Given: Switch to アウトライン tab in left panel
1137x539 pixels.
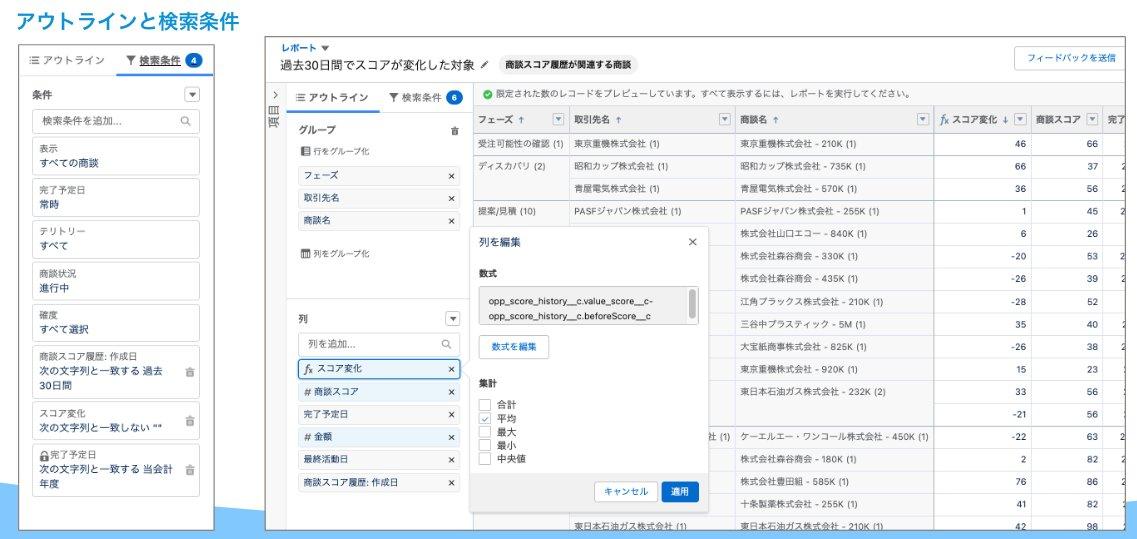Looking at the screenshot, I should (67, 61).
